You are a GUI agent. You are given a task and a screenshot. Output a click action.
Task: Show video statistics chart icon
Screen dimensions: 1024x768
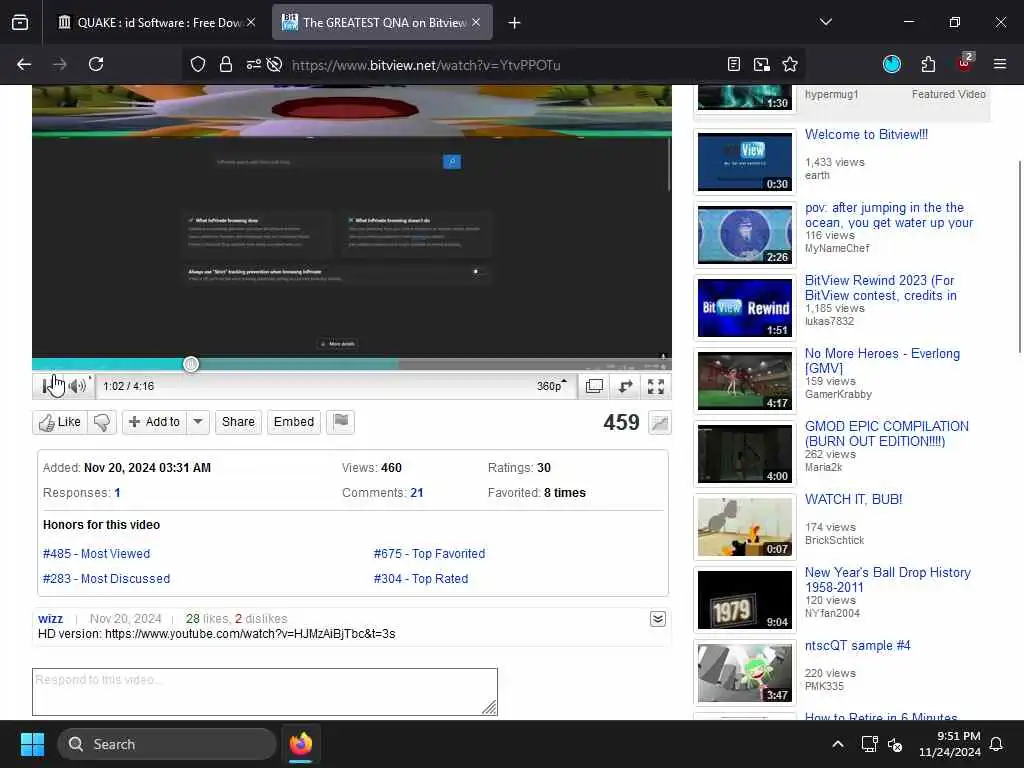[x=660, y=423]
